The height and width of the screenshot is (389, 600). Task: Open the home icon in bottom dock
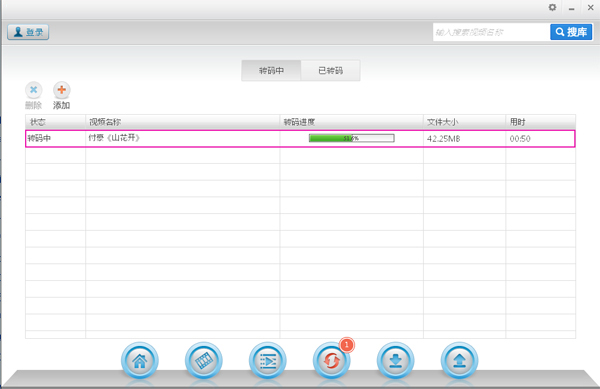coord(140,360)
